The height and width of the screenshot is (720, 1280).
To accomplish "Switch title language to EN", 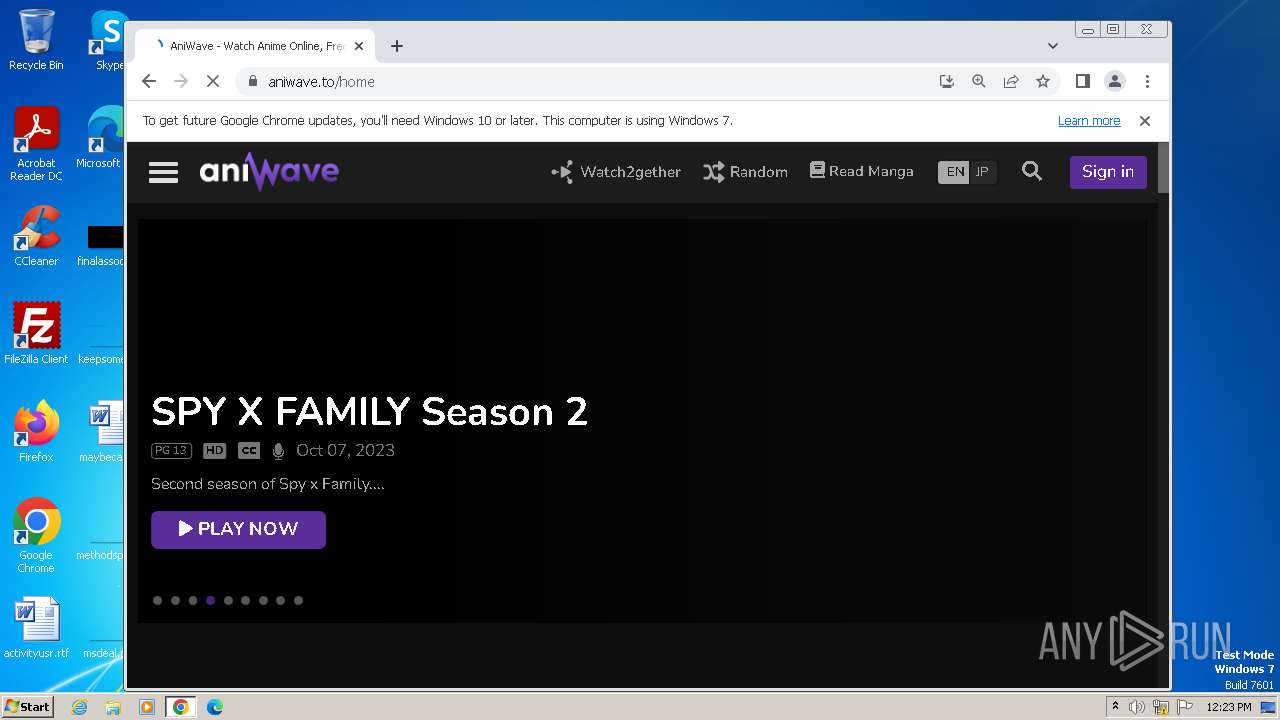I will (x=955, y=172).
